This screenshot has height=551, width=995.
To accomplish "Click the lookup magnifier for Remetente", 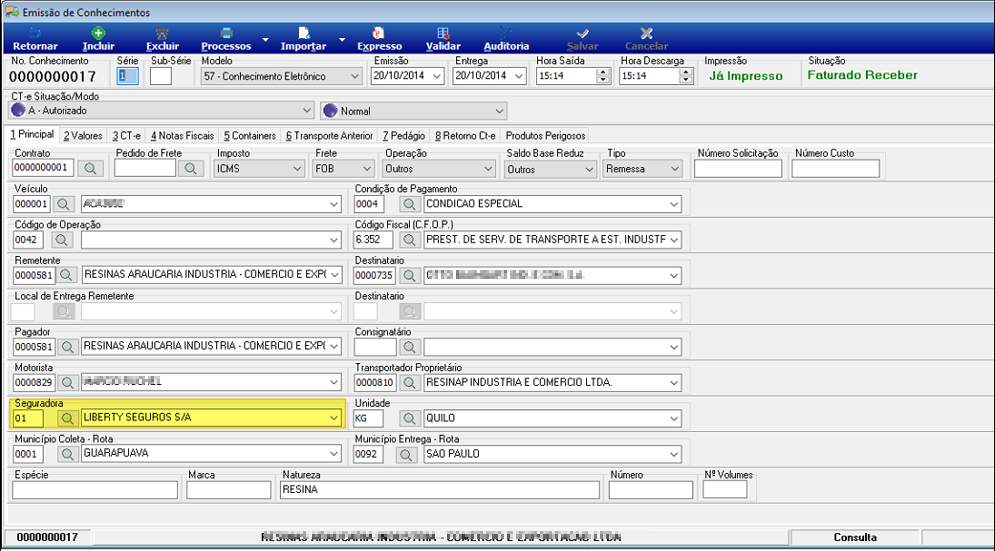I will 67,276.
